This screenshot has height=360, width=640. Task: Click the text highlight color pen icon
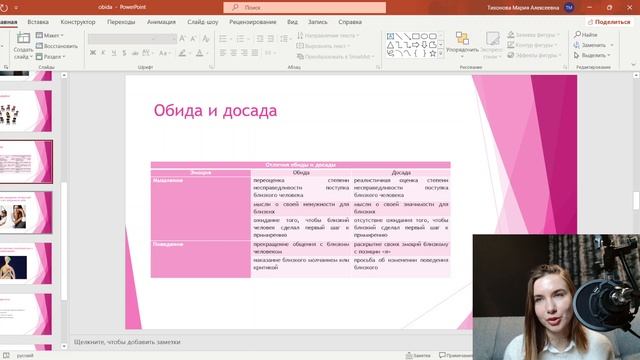182,53
